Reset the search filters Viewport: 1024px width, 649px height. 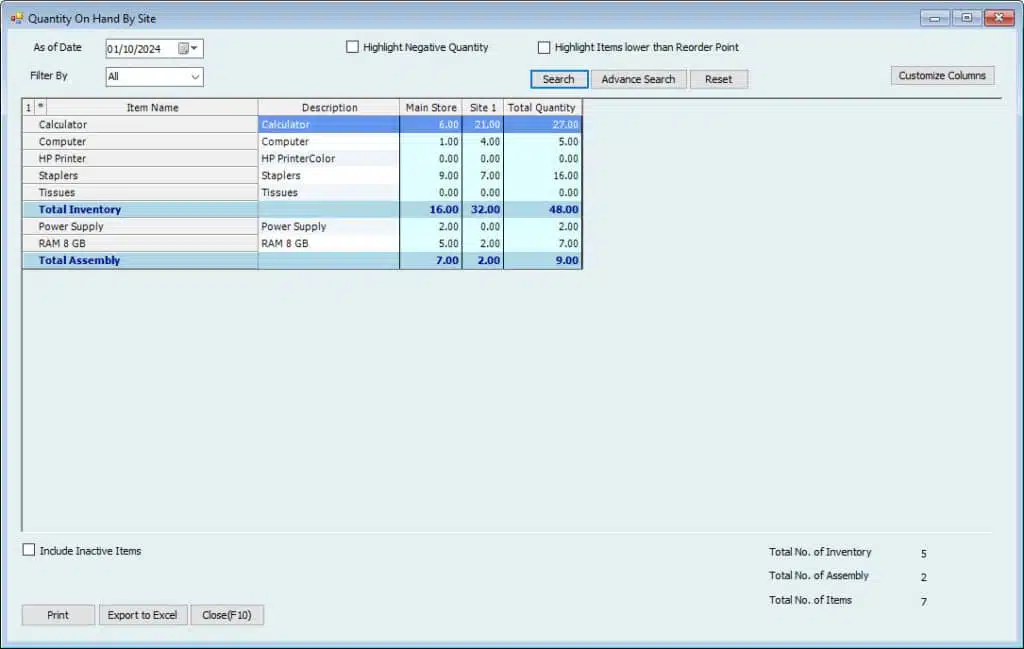(718, 79)
